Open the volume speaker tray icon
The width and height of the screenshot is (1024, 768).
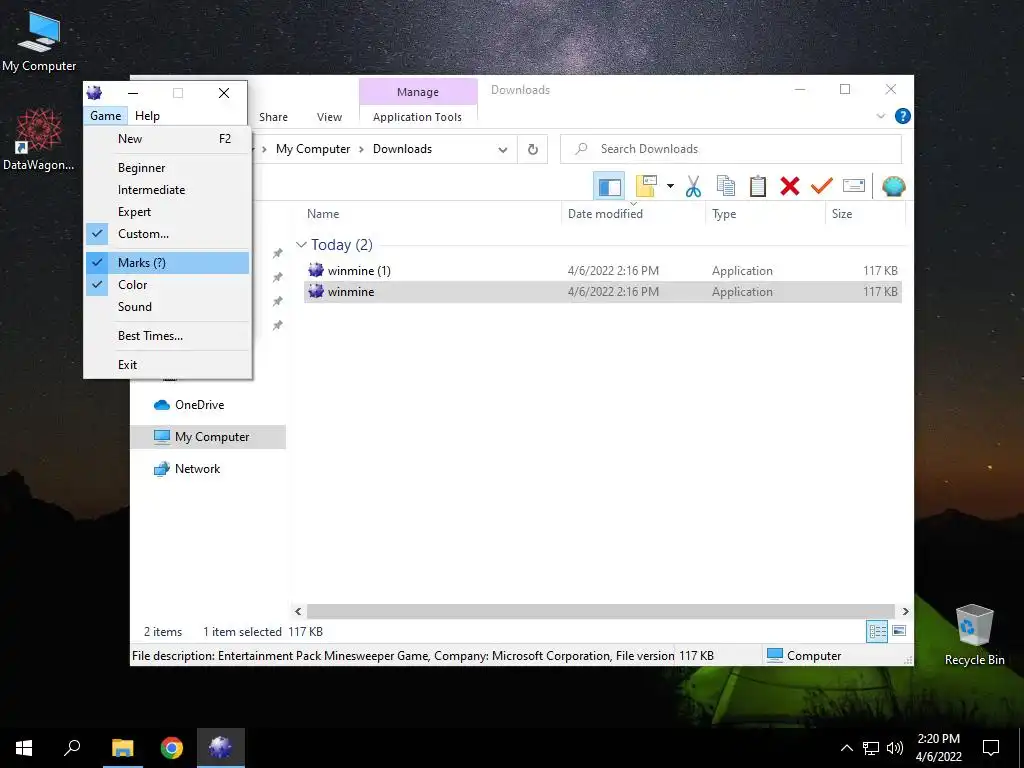coord(895,748)
